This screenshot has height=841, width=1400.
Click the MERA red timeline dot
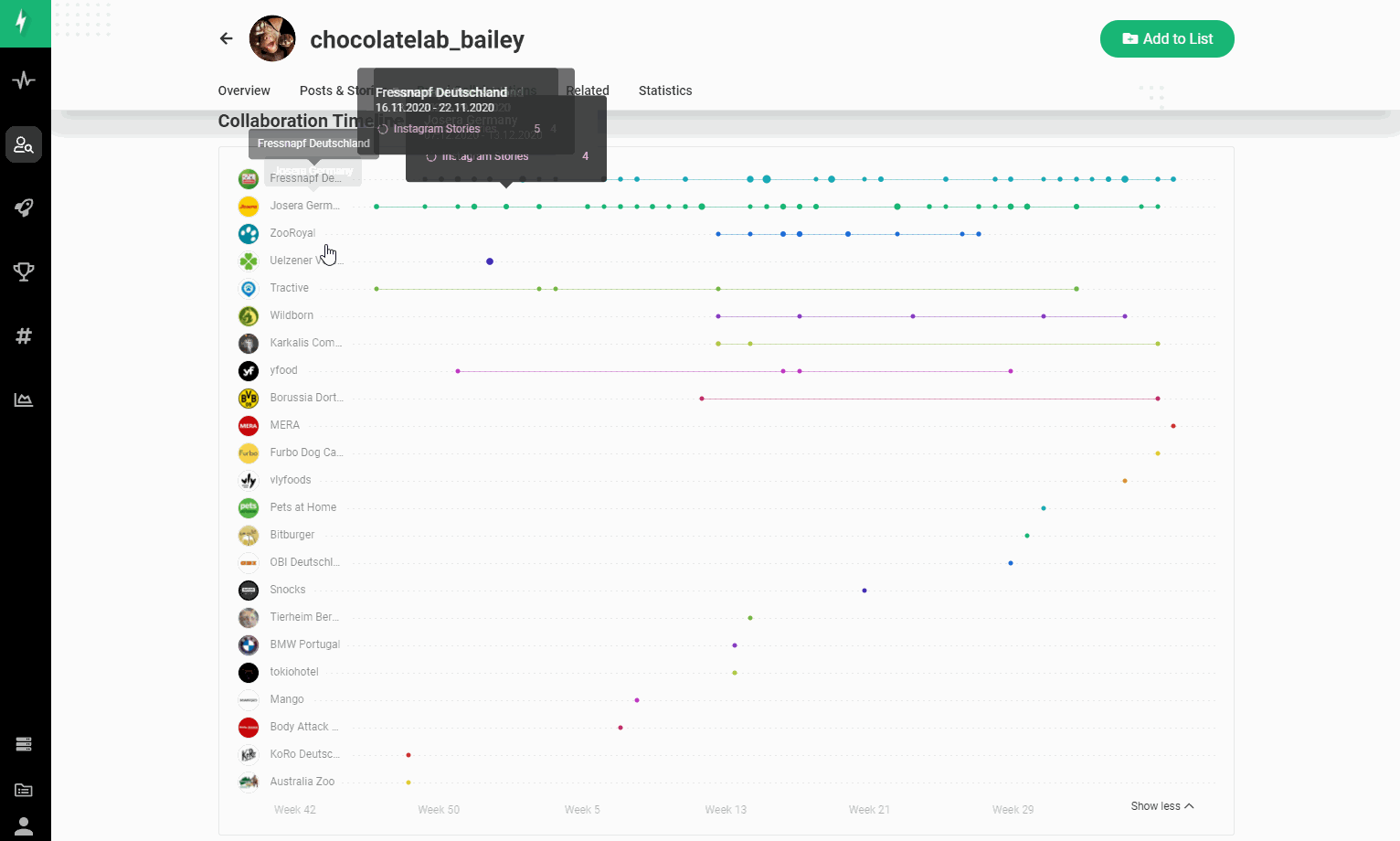pos(1173,426)
